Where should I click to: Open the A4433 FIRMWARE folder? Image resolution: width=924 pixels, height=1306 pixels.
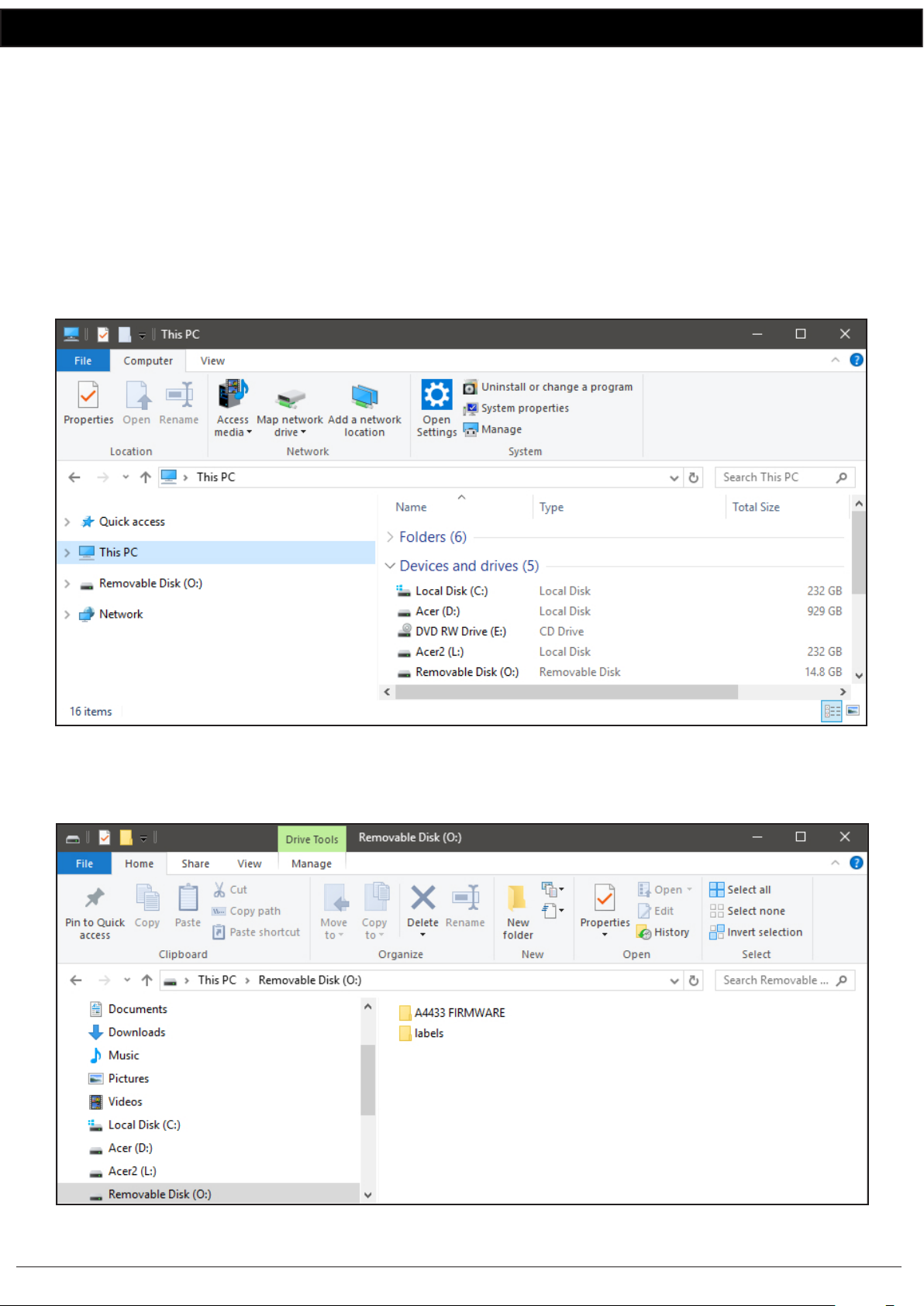[452, 1013]
